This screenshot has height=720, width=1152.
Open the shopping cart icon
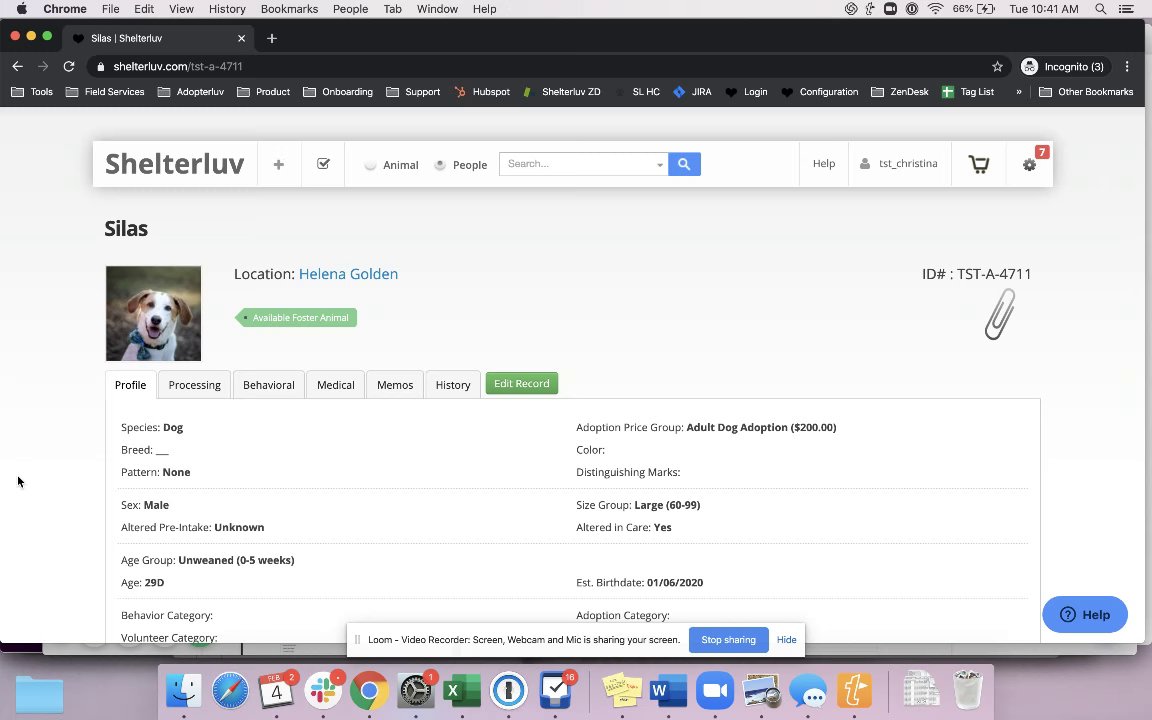[979, 165]
